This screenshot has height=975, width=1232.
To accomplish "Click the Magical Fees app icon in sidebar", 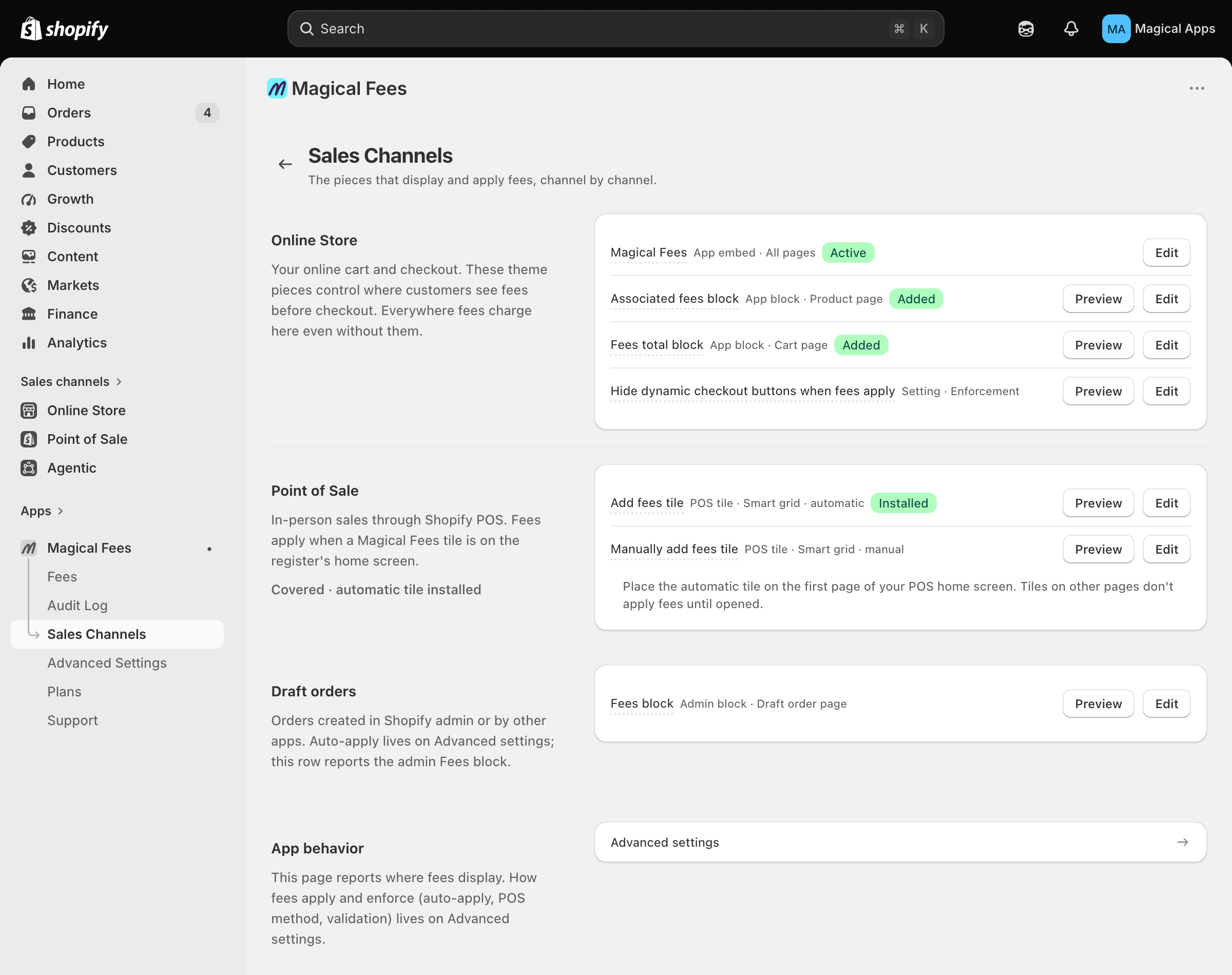I will 29,548.
